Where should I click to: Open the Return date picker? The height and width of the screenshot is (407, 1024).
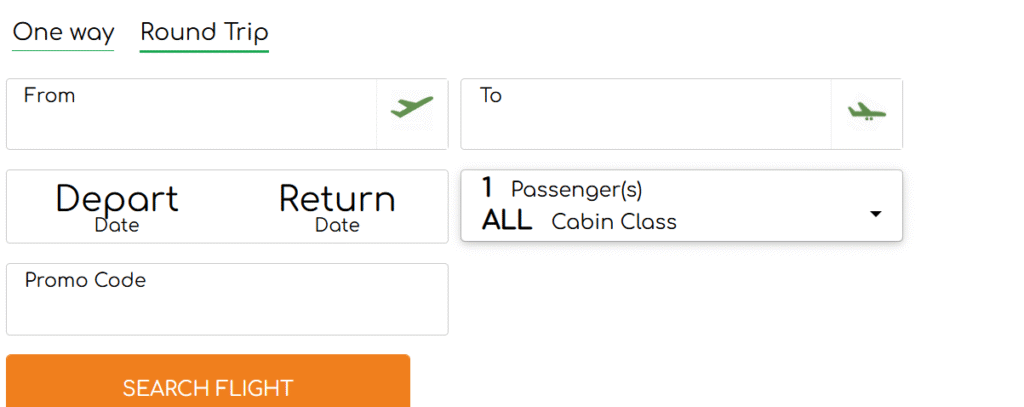click(x=337, y=207)
